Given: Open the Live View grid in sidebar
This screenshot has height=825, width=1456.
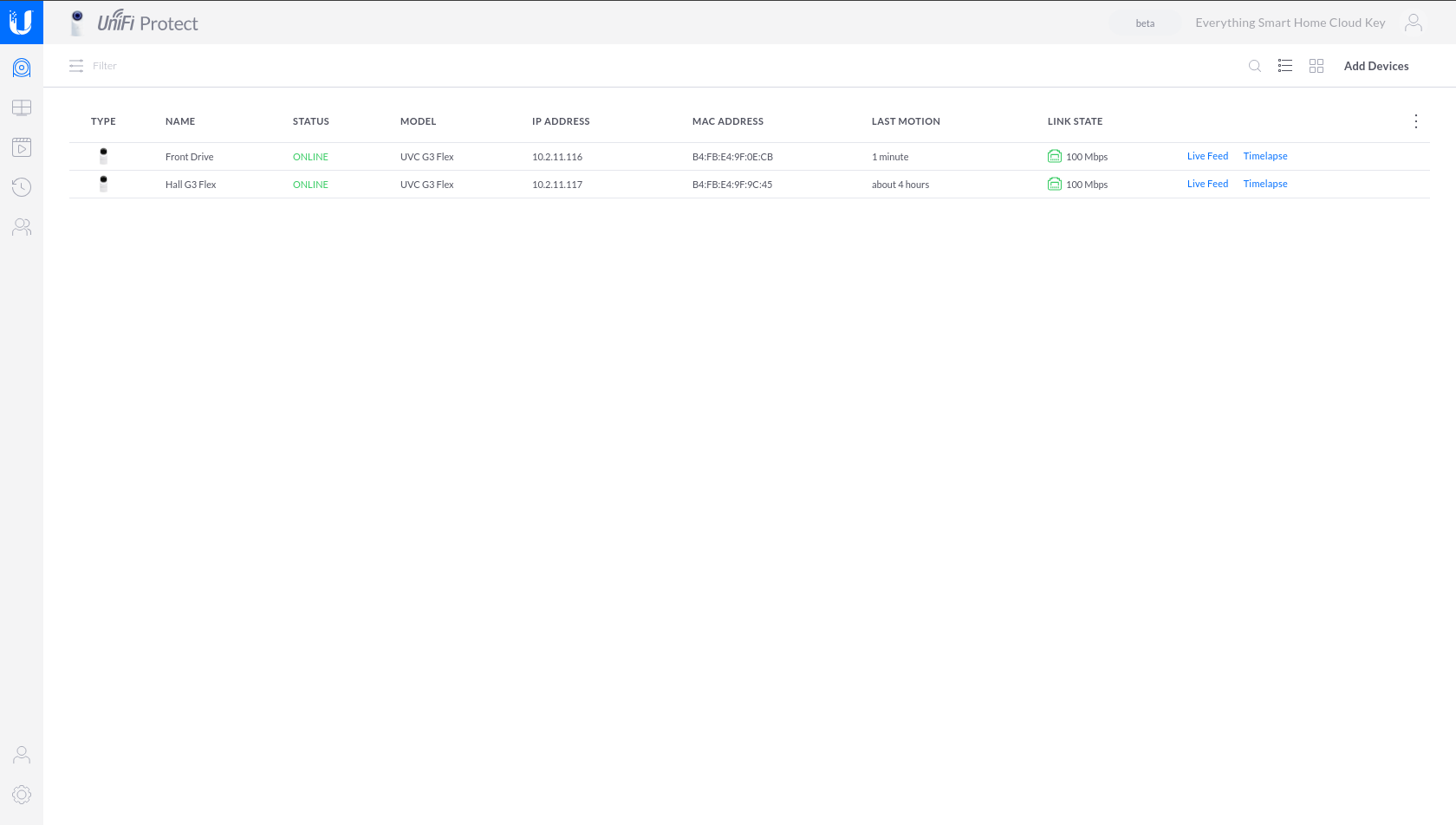Looking at the screenshot, I should [22, 107].
